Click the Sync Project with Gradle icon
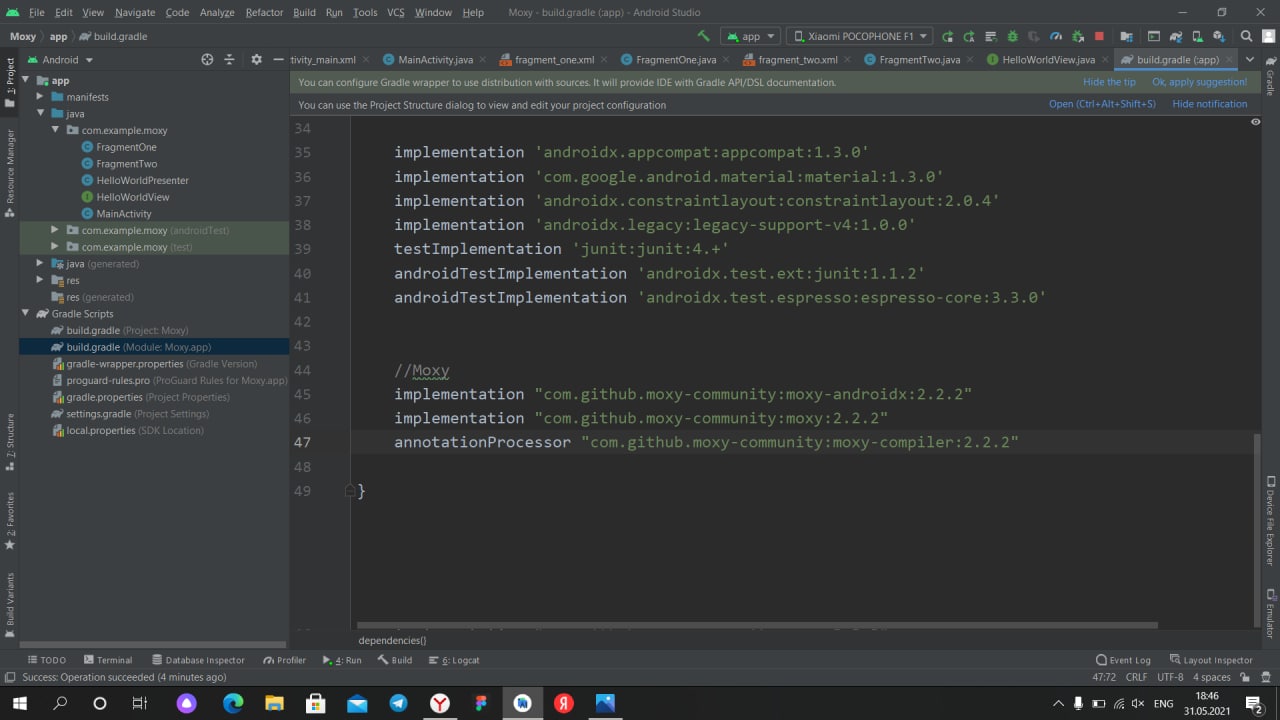Image resolution: width=1280 pixels, height=720 pixels. pyautogui.click(x=1175, y=36)
